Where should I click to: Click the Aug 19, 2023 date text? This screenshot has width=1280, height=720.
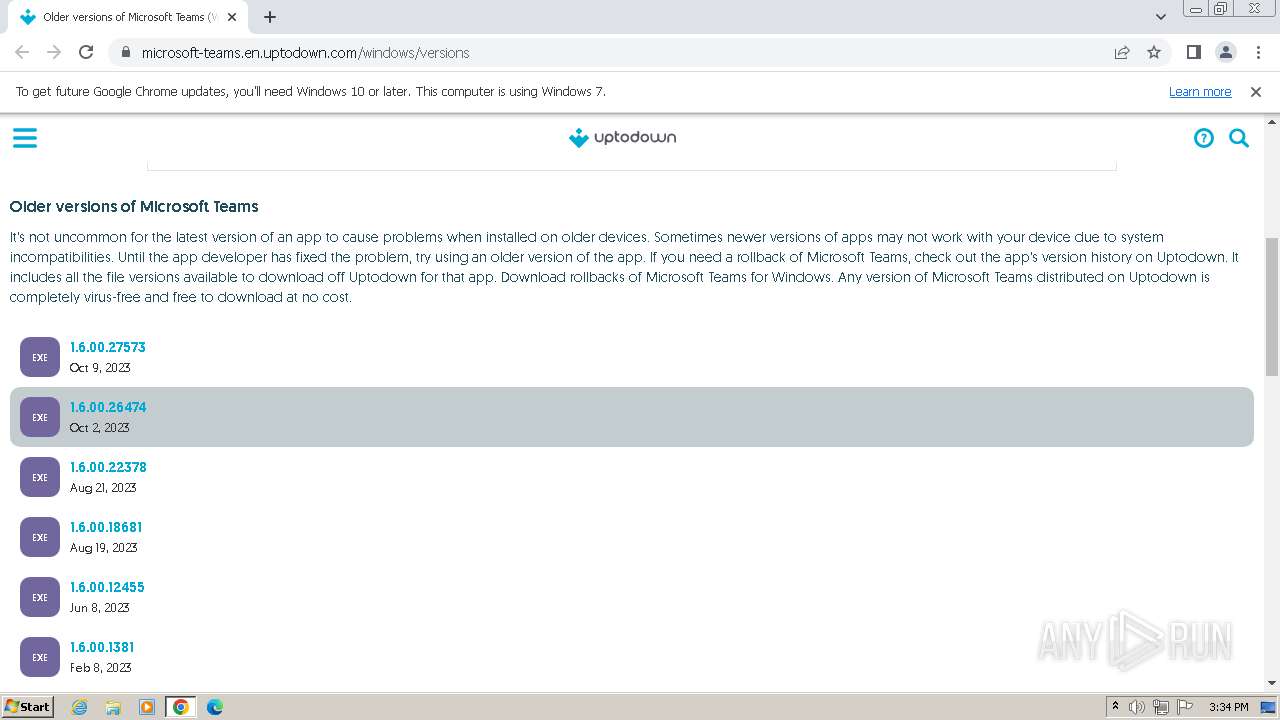pyautogui.click(x=103, y=548)
